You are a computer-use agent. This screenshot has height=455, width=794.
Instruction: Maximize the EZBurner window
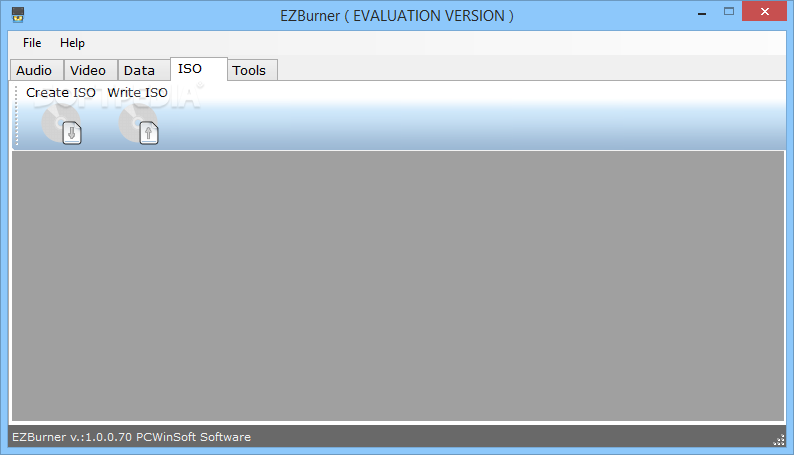click(729, 11)
